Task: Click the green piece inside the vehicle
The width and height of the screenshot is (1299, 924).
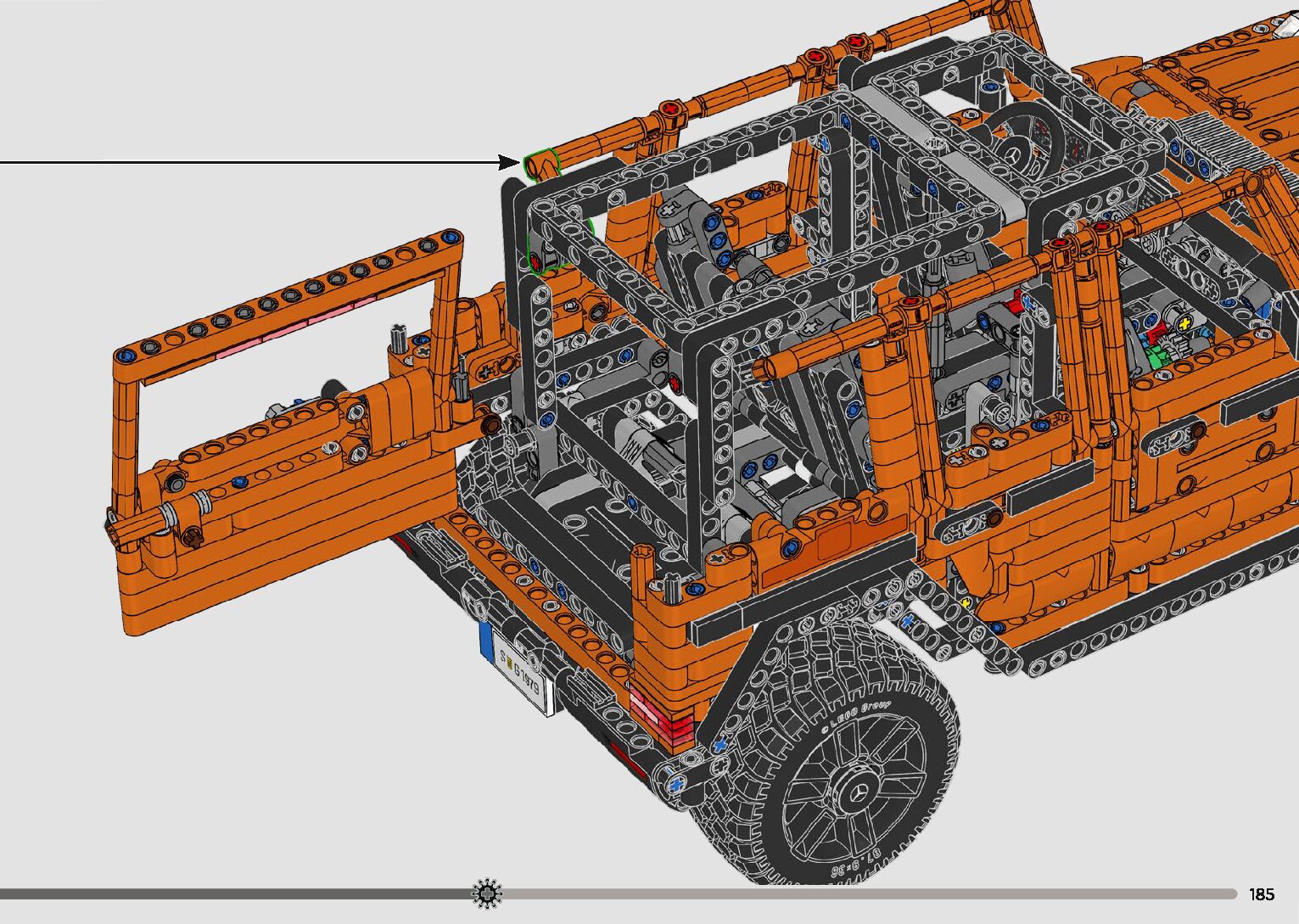Action: (x=1158, y=355)
